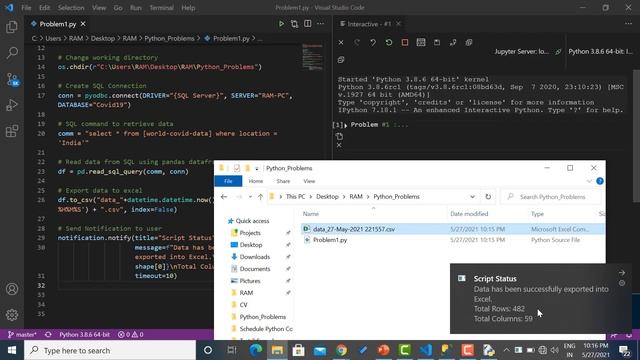The height and width of the screenshot is (360, 640).
Task: Open address bar history dropdown
Action: click(472, 197)
